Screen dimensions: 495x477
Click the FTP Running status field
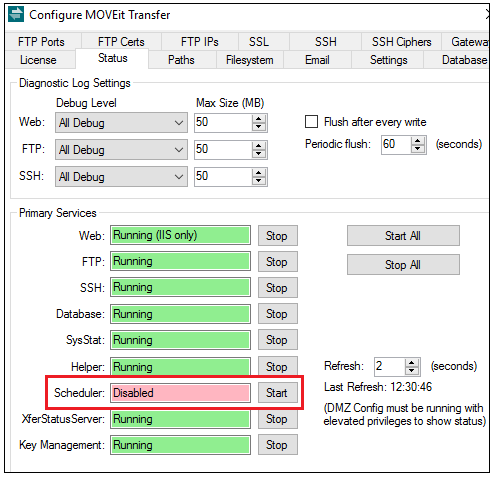coord(180,261)
